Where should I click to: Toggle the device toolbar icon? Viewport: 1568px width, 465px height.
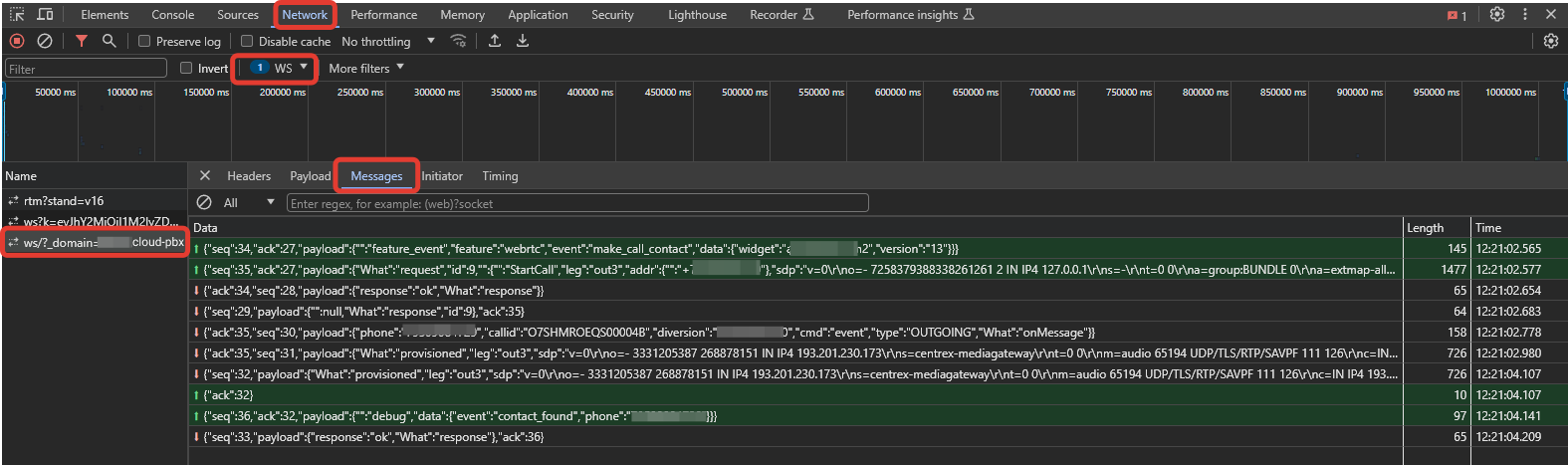(x=45, y=14)
